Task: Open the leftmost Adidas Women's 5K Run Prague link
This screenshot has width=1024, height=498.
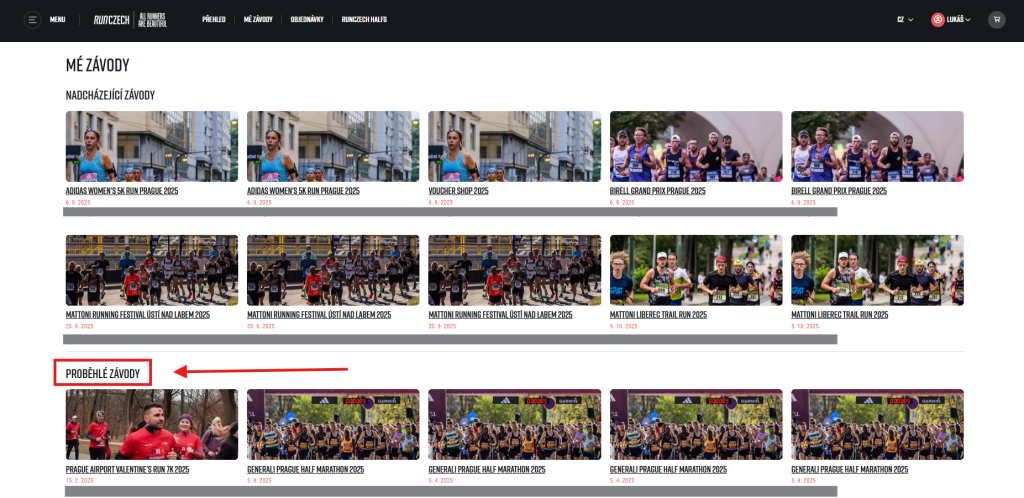Action: click(x=122, y=191)
